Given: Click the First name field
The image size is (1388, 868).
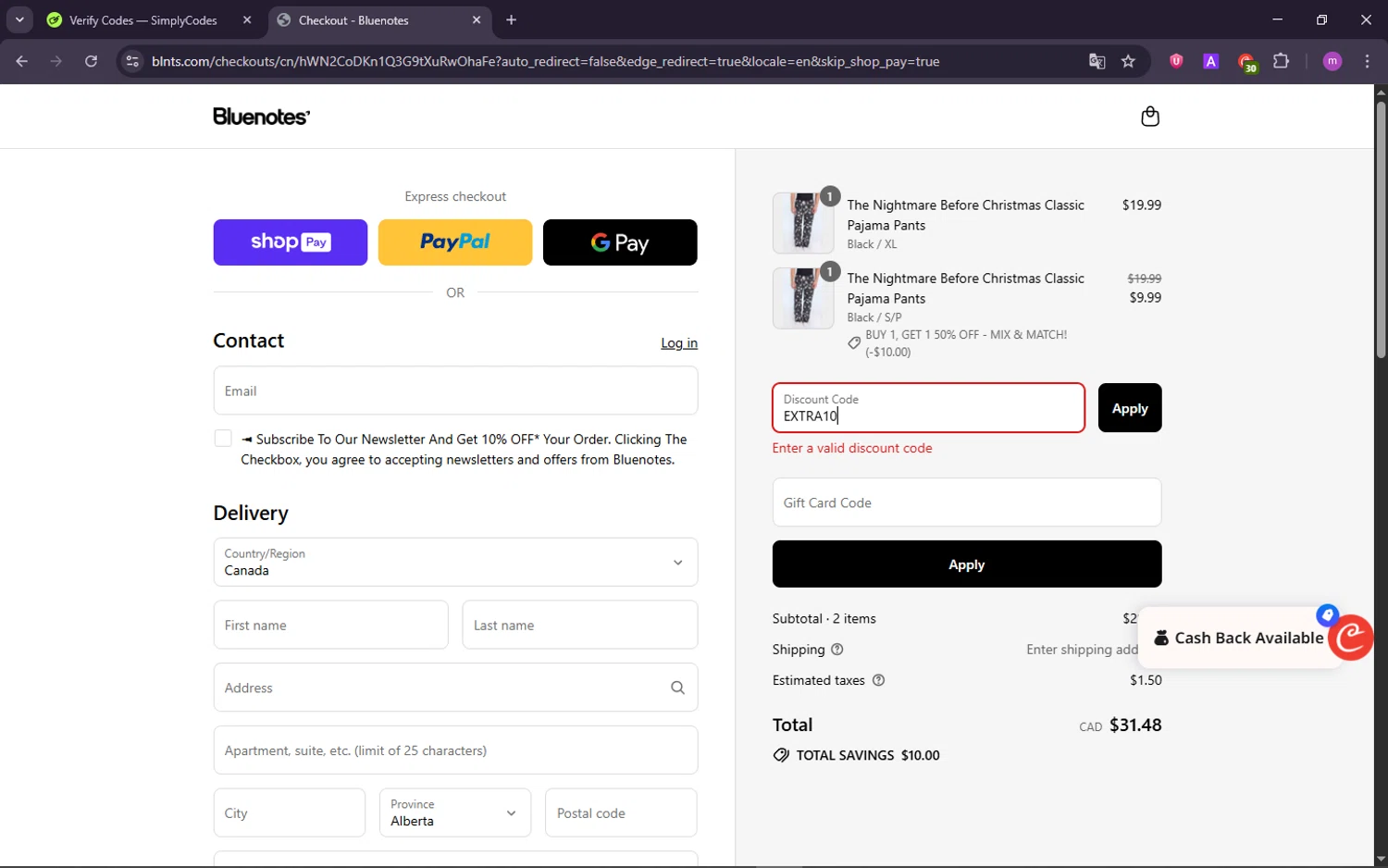Looking at the screenshot, I should [x=330, y=625].
